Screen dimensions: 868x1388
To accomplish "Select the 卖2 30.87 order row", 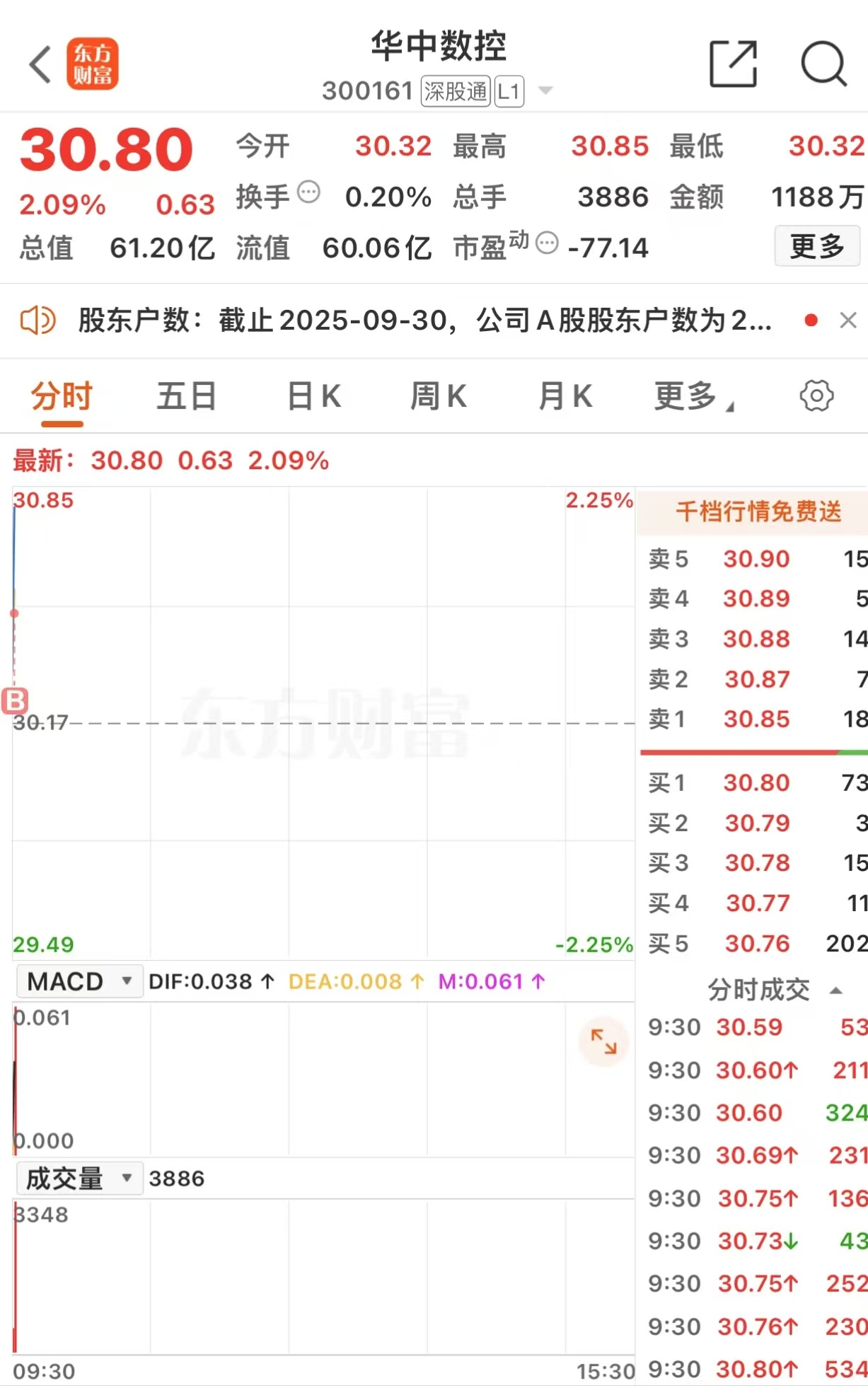I will [x=754, y=679].
